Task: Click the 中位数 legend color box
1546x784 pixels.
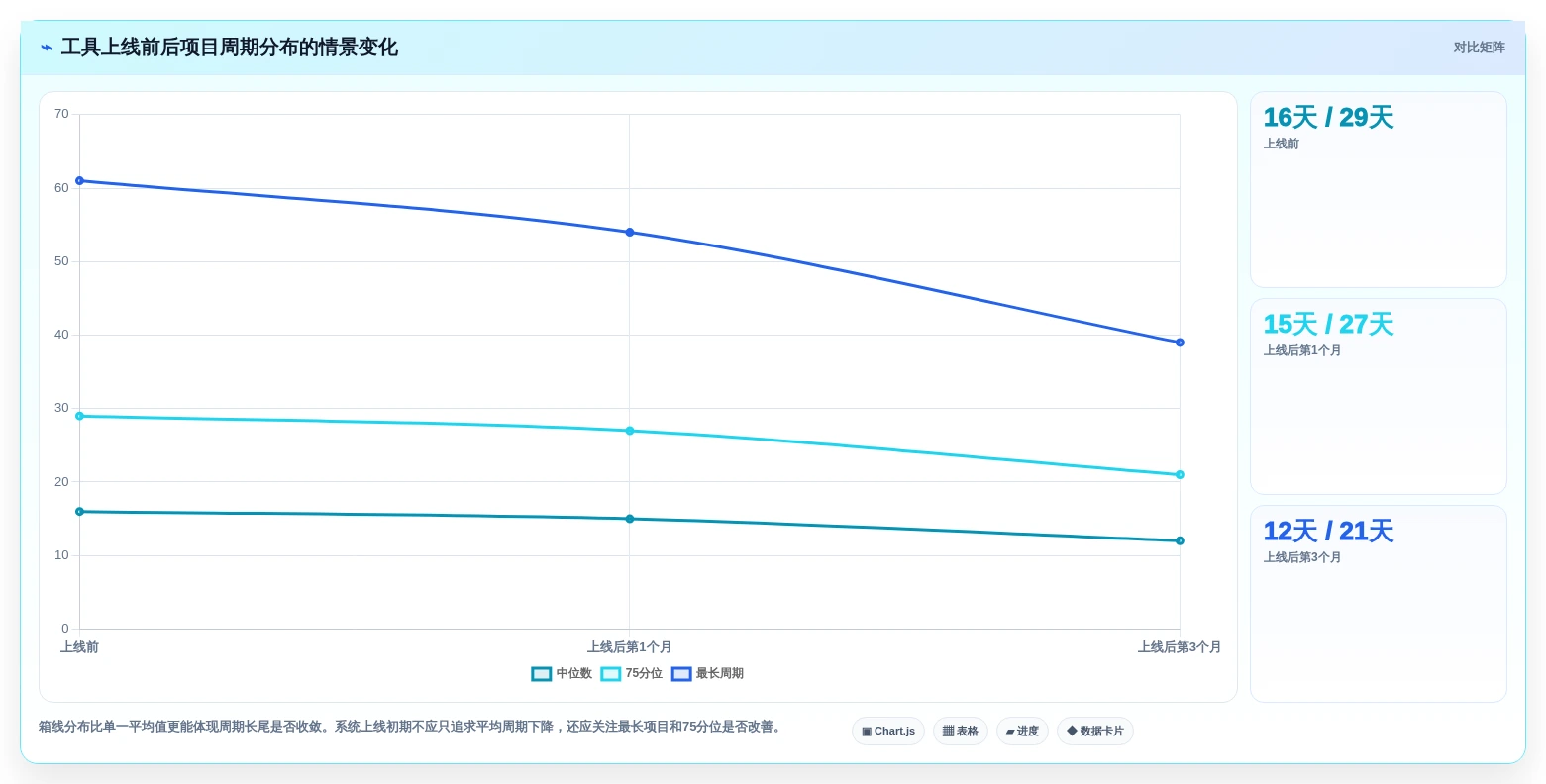Action: pyautogui.click(x=542, y=674)
